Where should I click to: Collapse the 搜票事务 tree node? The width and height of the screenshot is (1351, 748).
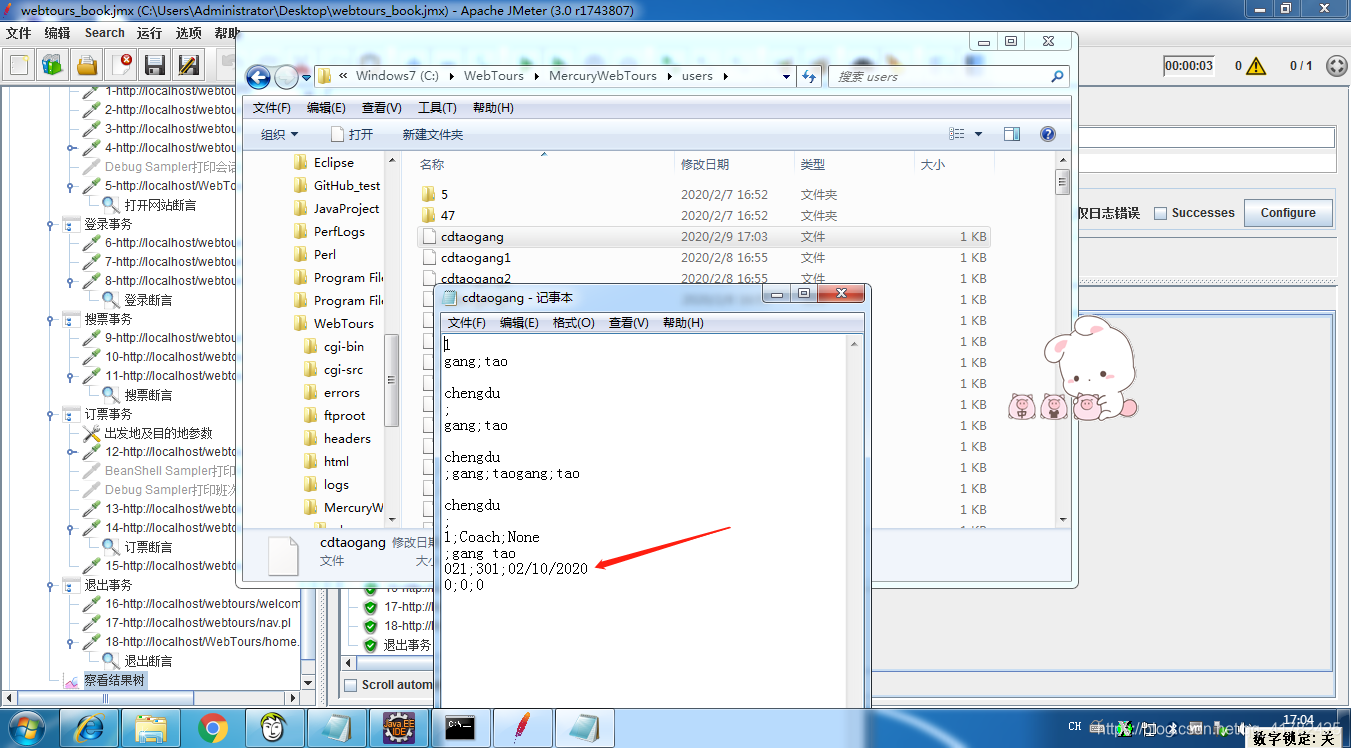[50, 320]
